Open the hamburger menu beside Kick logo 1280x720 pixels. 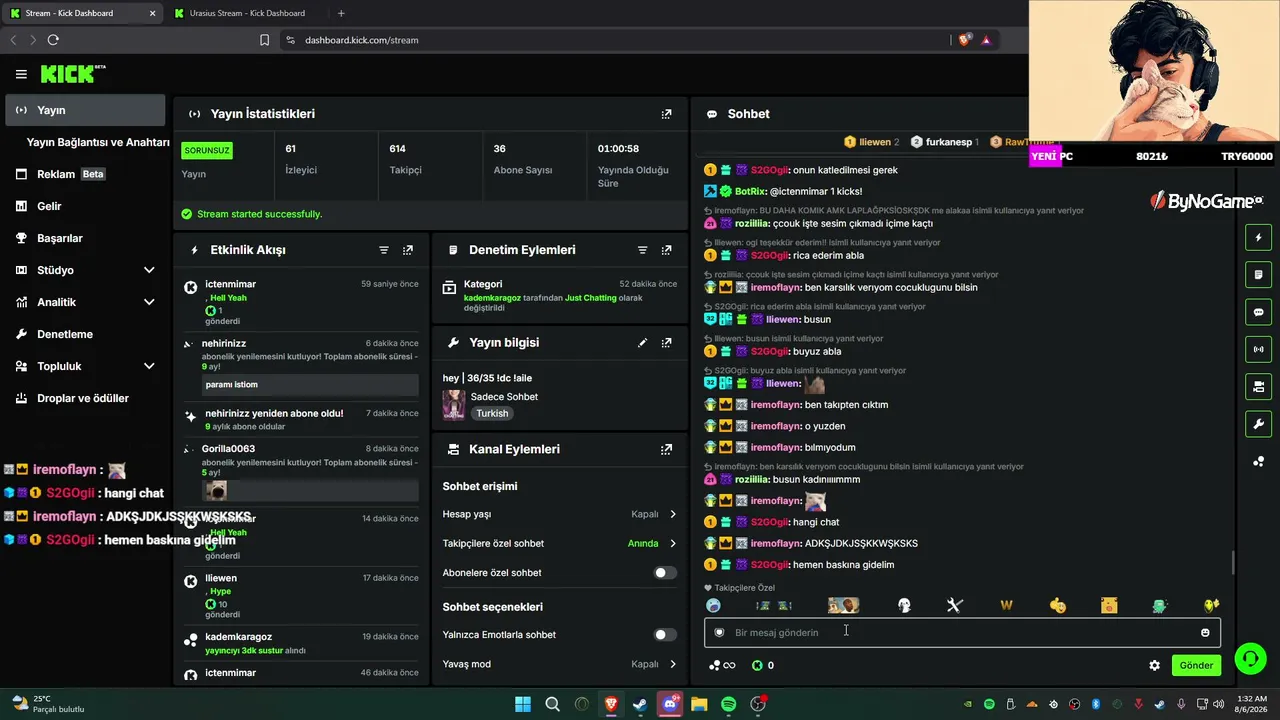pos(21,74)
